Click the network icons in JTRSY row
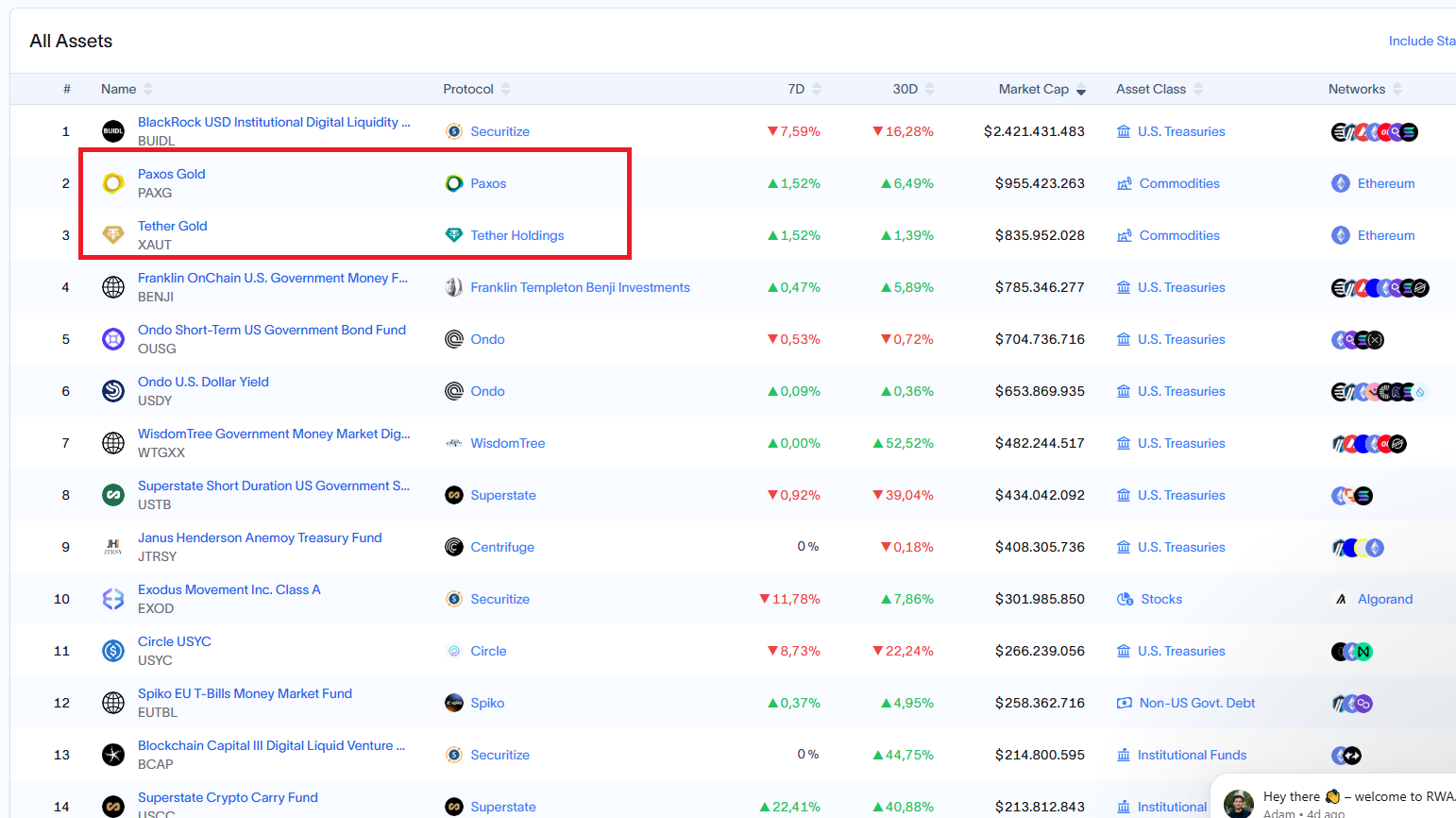Viewport: 1456px width, 818px height. tap(1358, 547)
